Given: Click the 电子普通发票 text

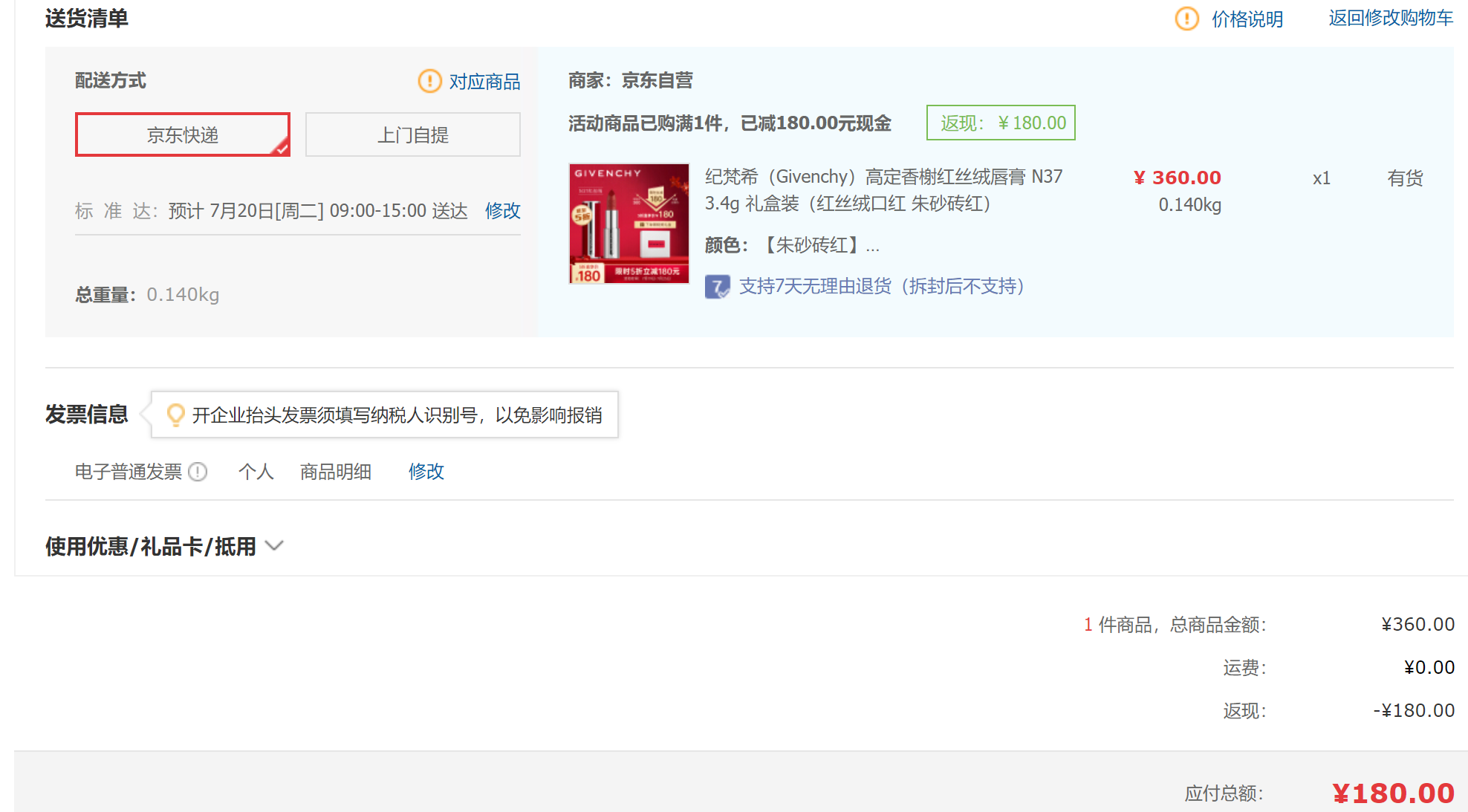Looking at the screenshot, I should click(x=129, y=472).
